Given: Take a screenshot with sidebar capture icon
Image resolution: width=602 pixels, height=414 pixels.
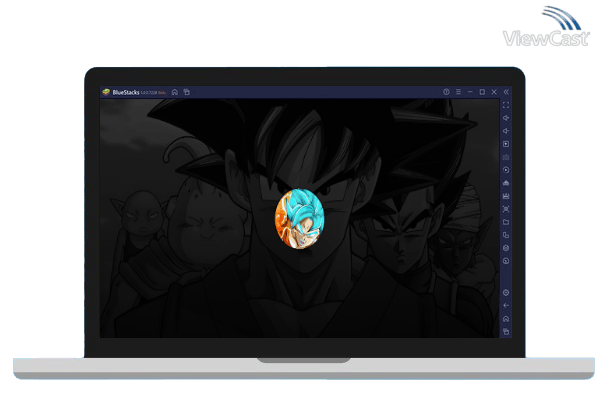Looking at the screenshot, I should click(506, 209).
